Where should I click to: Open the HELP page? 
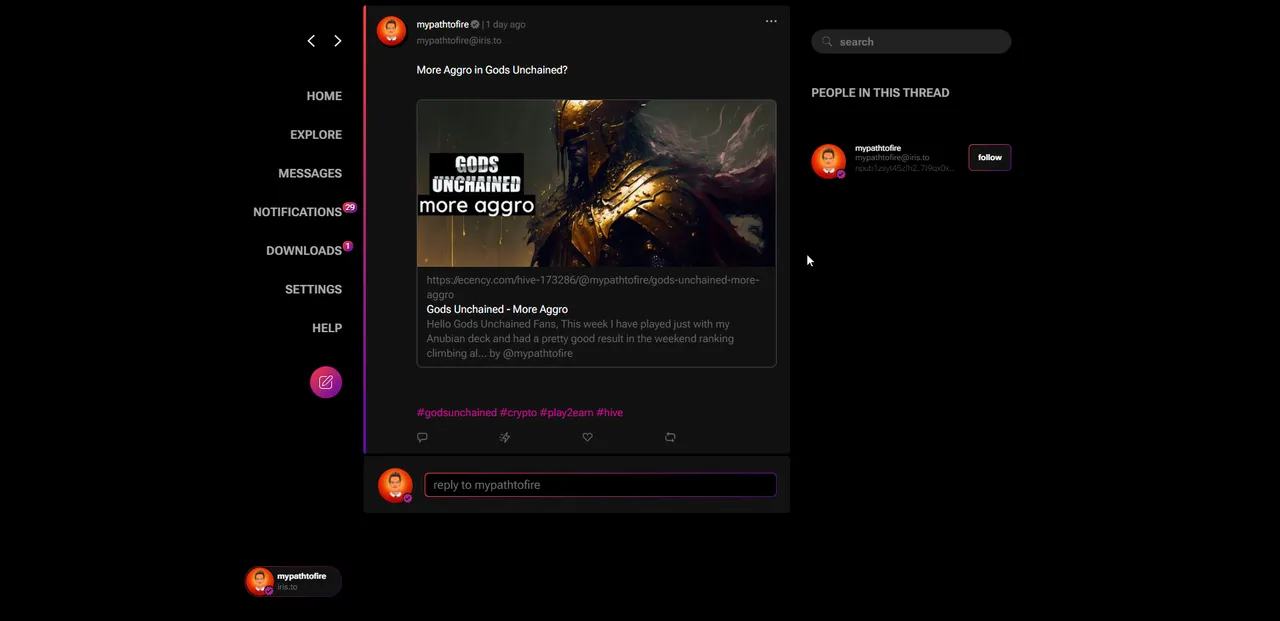coord(327,328)
